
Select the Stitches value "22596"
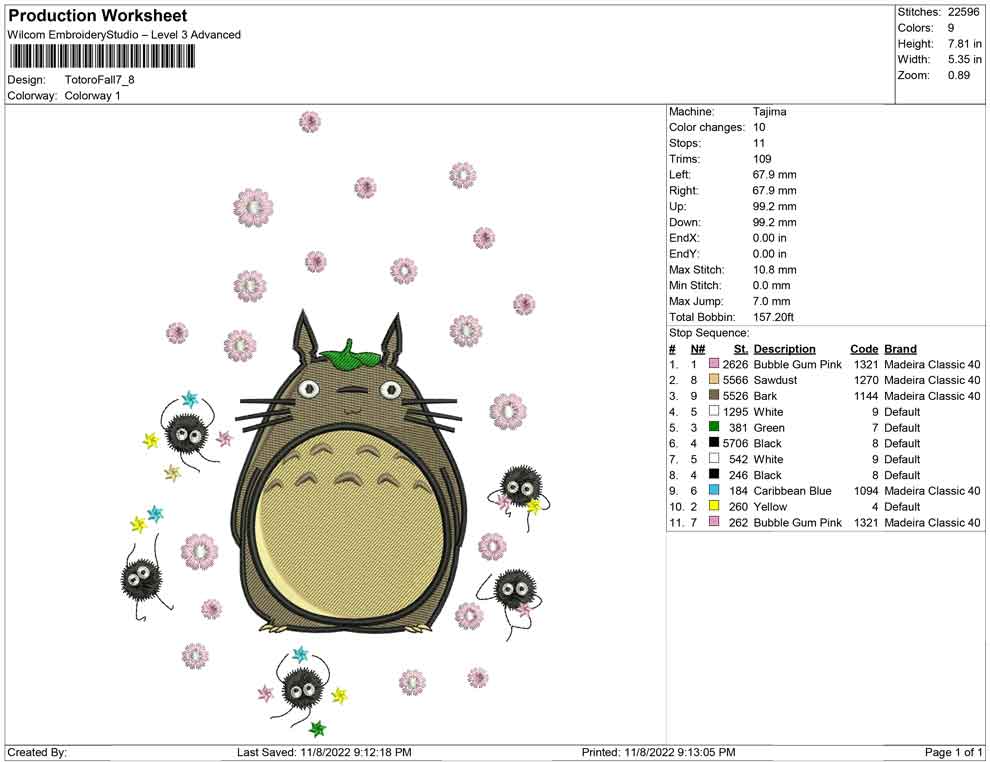[x=964, y=12]
